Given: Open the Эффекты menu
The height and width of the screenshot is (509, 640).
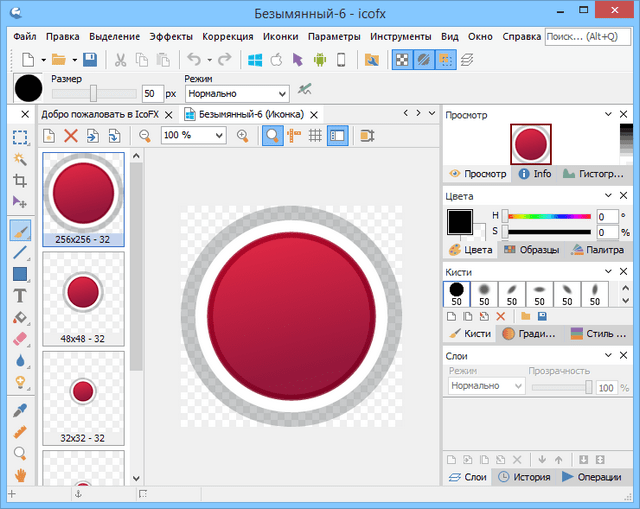Looking at the screenshot, I should 171,37.
